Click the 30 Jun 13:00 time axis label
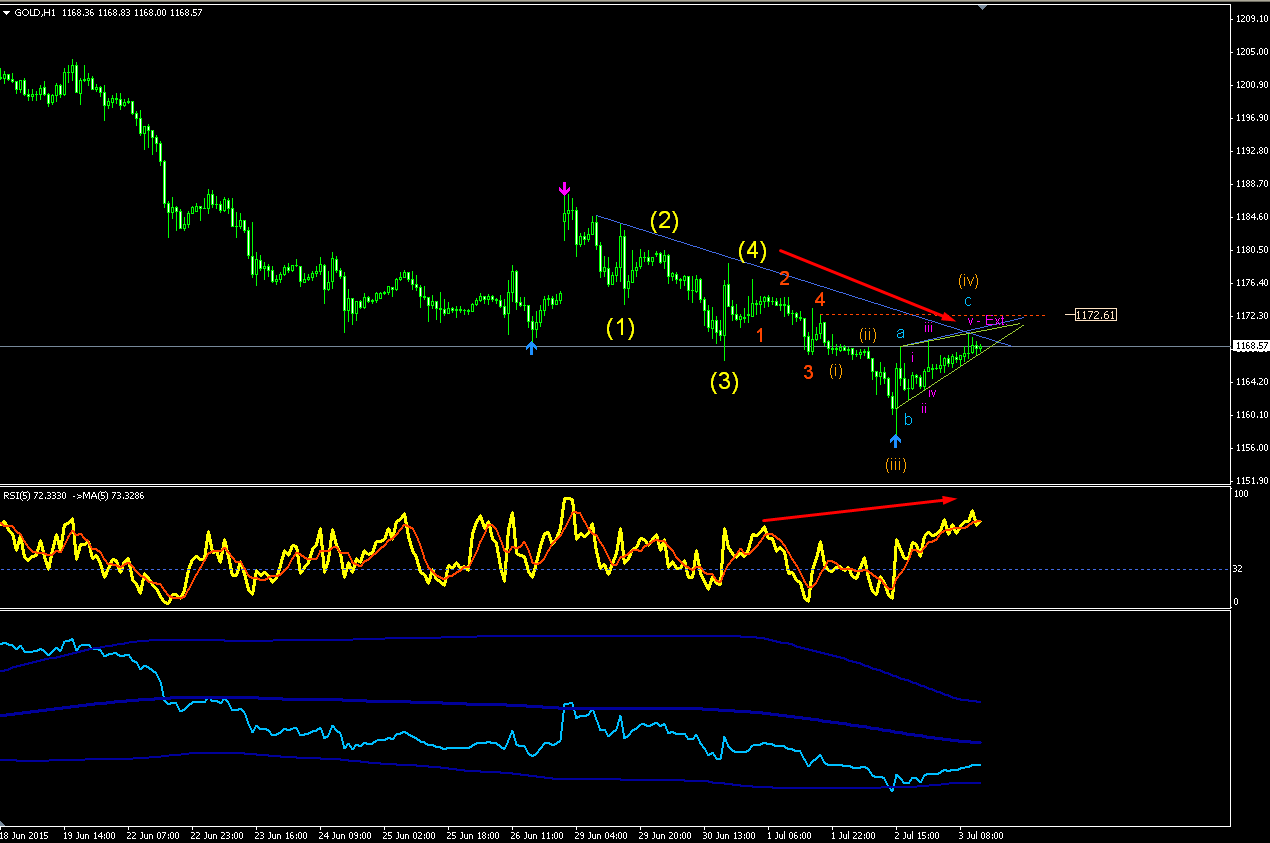This screenshot has width=1270, height=843. 727,835
